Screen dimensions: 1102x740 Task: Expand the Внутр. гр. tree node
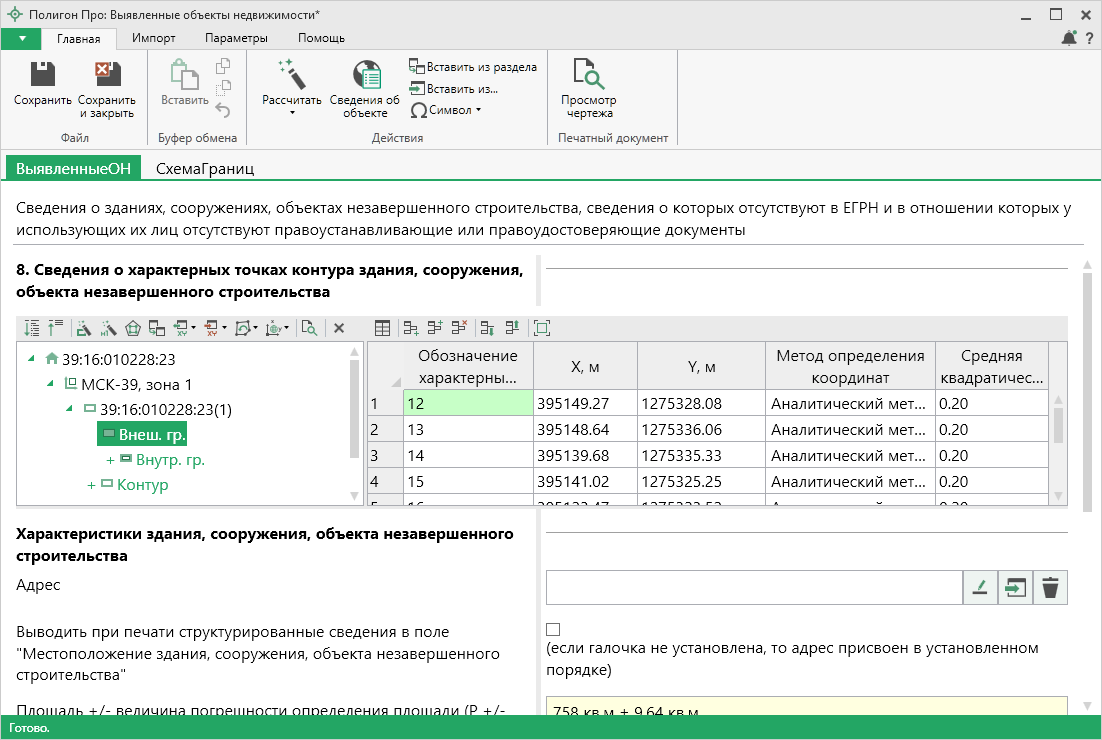click(110, 460)
